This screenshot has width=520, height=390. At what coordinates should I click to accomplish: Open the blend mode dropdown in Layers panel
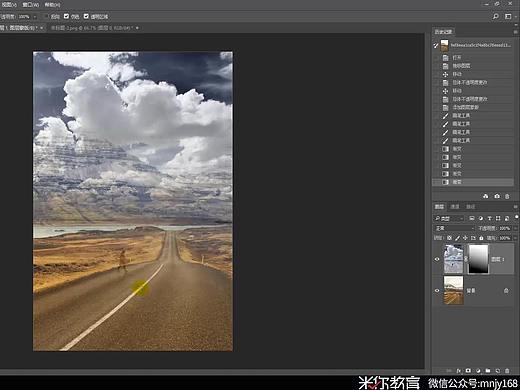[x=455, y=228]
